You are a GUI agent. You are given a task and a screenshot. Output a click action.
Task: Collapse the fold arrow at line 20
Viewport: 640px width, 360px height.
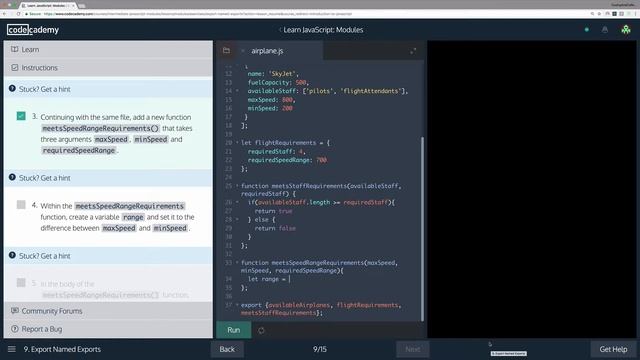click(x=237, y=142)
